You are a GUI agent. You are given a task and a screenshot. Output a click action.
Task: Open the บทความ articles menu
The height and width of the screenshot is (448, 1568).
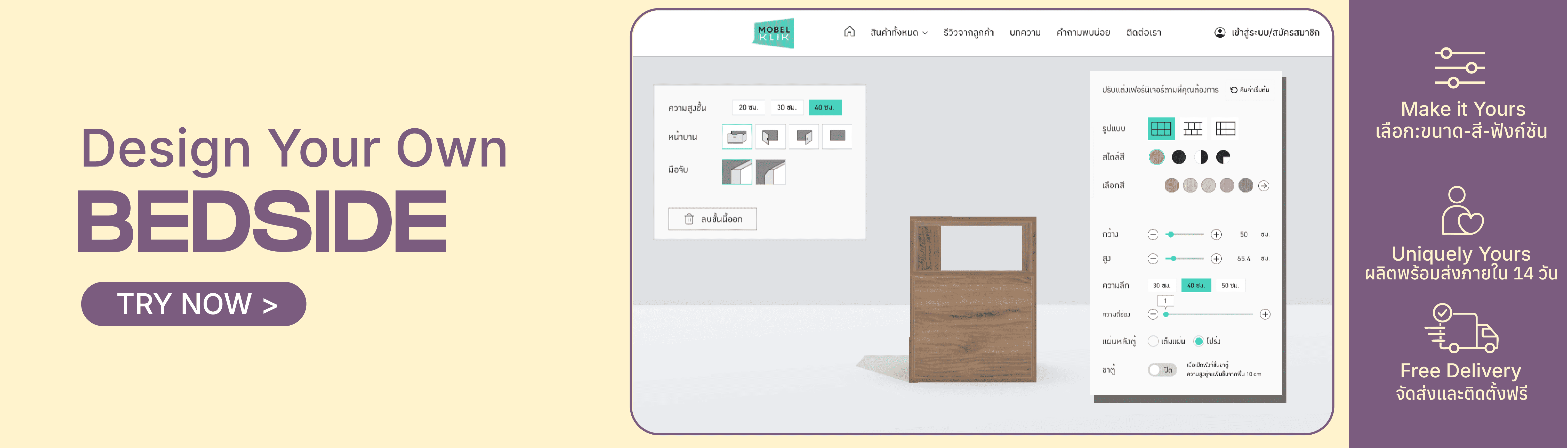coord(1025,33)
